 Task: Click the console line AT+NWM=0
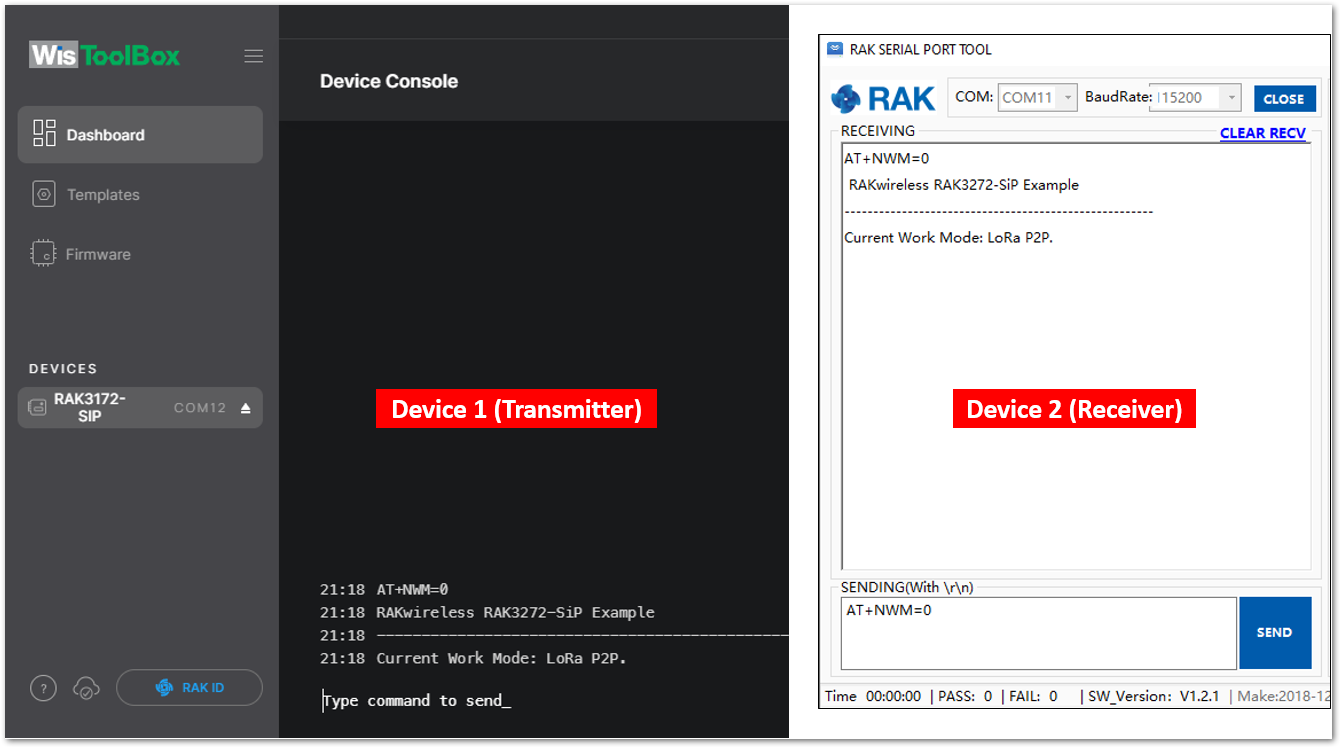(x=412, y=589)
